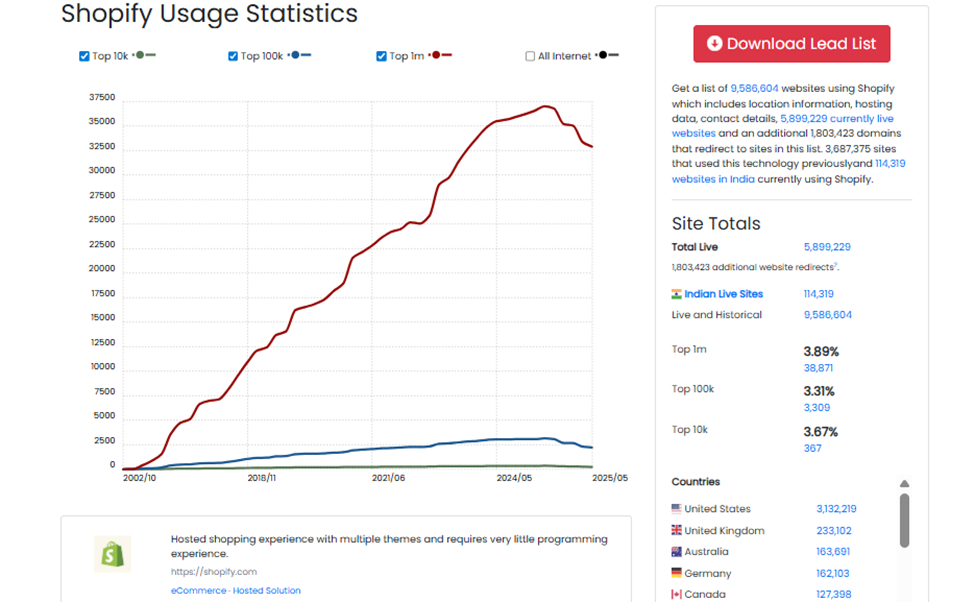Click the Germany flag icon

pyautogui.click(x=678, y=573)
